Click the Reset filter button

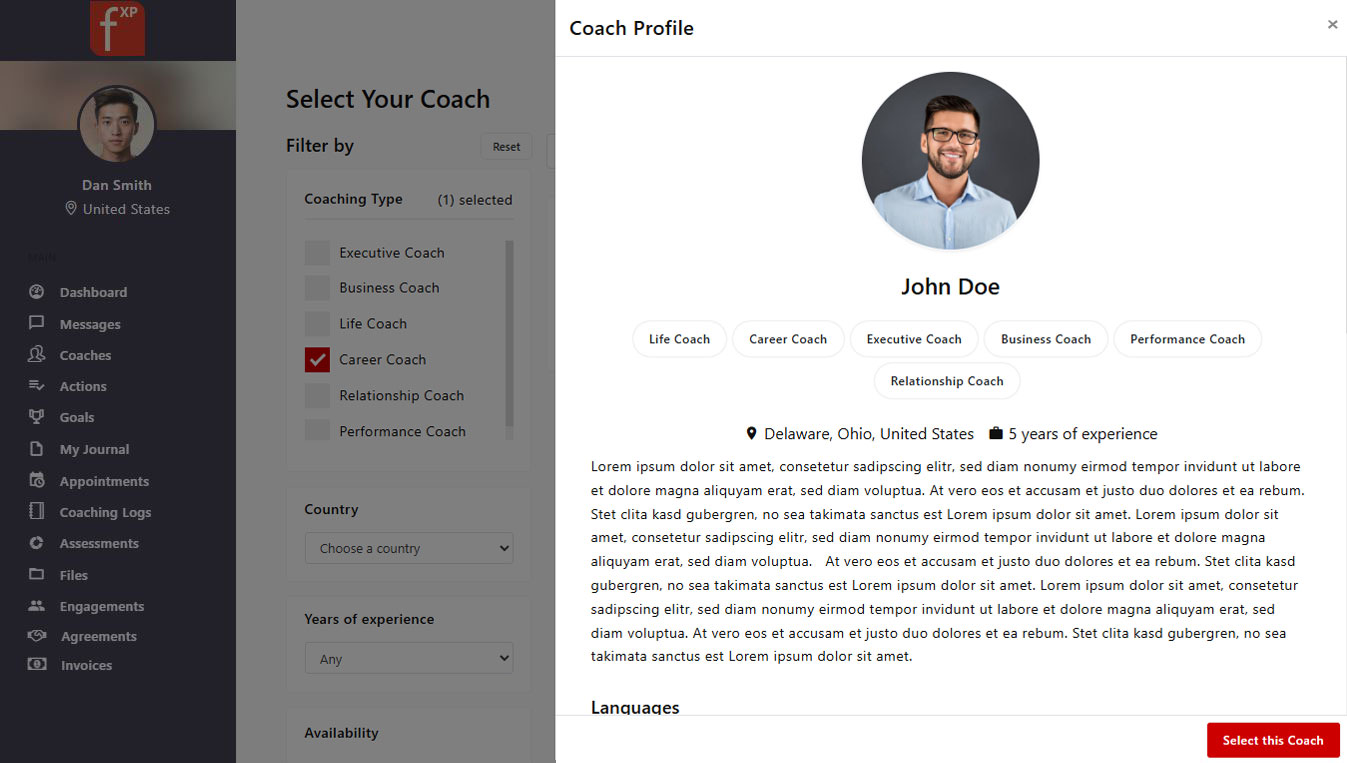(506, 146)
